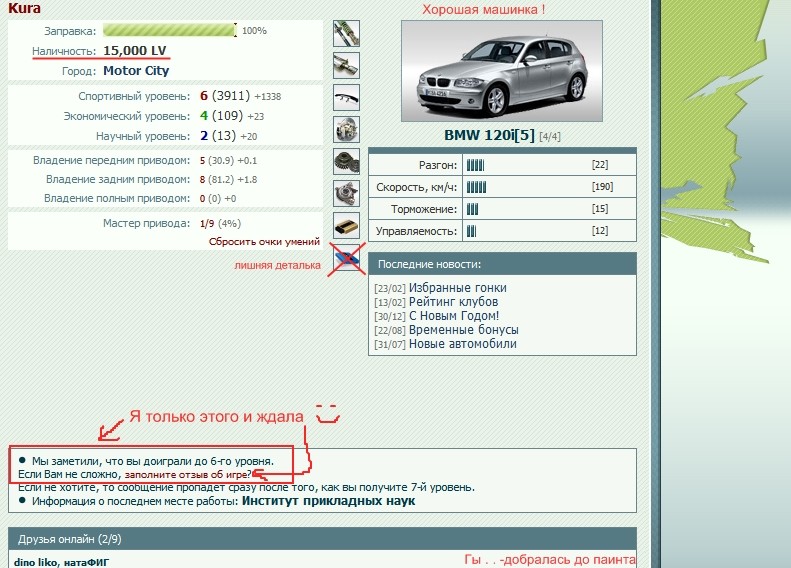This screenshot has height=568, width=791.
Task: Click 'Экономический уровень' value 4 (109)
Action: 221,116
